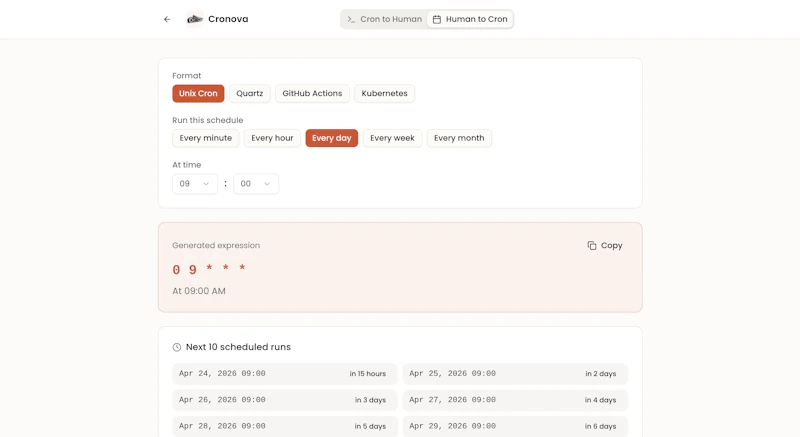This screenshot has width=800, height=437.
Task: Click the 'in 15 hours' label
Action: (x=368, y=374)
